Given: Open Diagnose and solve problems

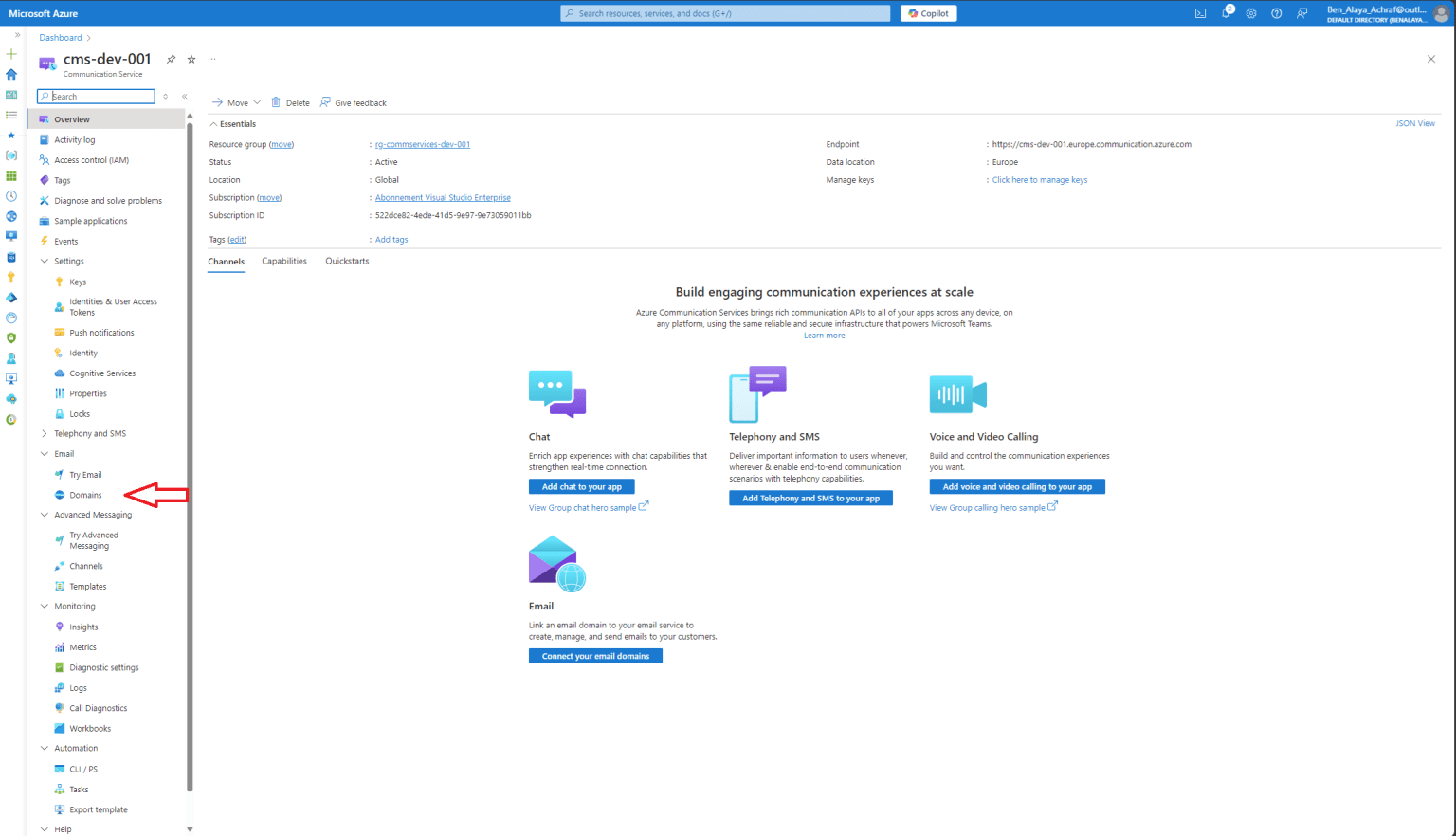Looking at the screenshot, I should click(x=108, y=200).
